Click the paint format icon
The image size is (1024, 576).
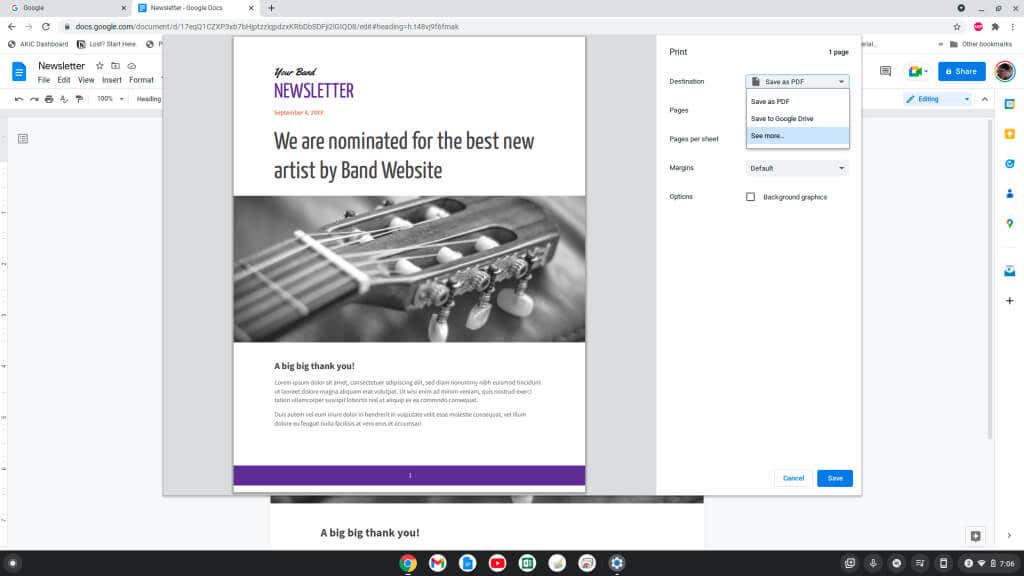[79, 99]
